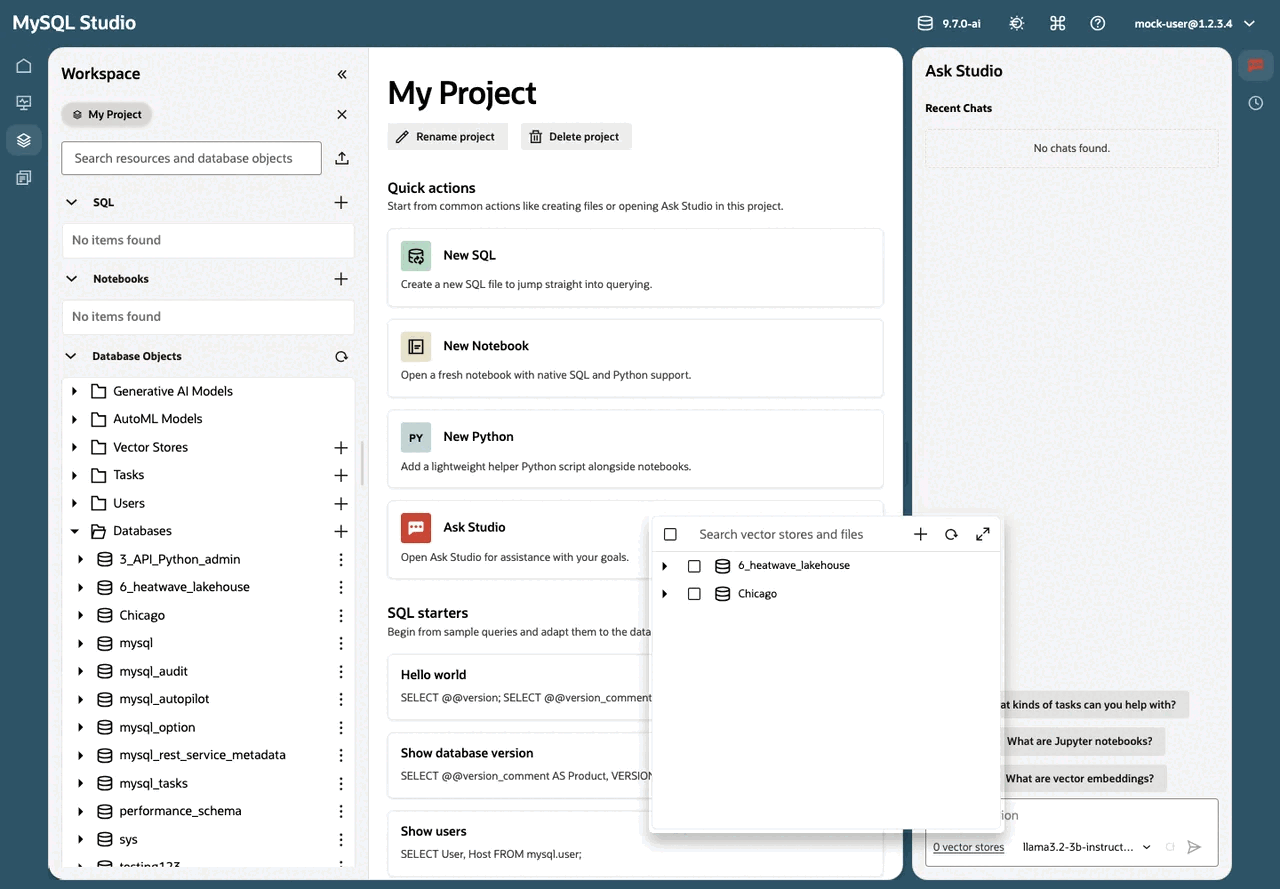
Task: Open options menu for performance_schema
Action: click(341, 812)
